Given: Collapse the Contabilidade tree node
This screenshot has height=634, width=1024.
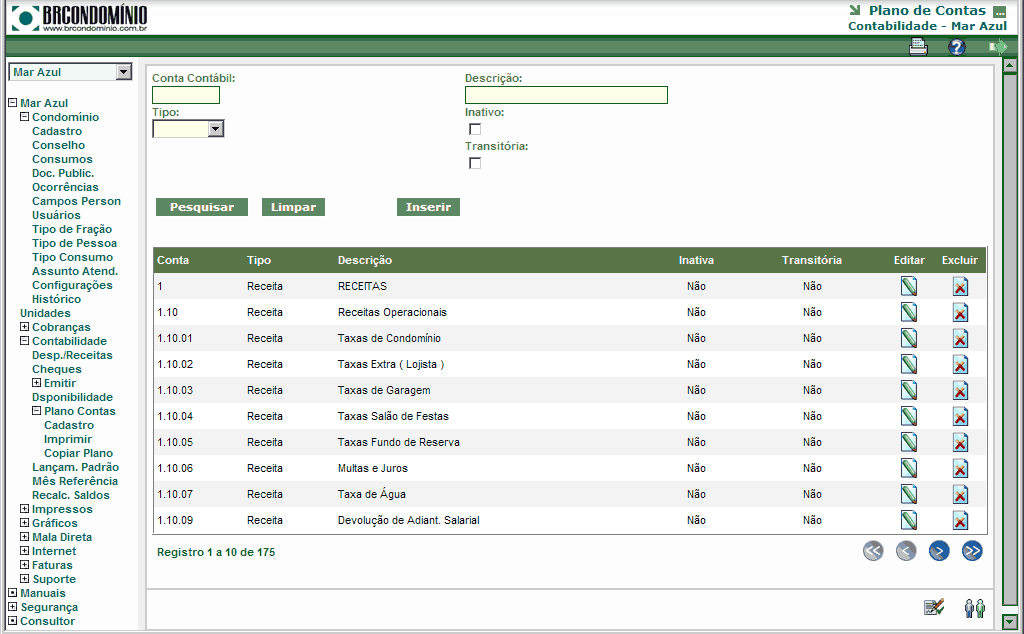Looking at the screenshot, I should click(24, 341).
